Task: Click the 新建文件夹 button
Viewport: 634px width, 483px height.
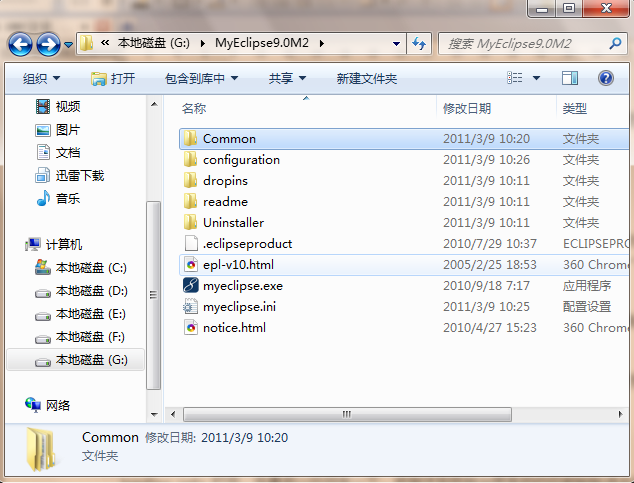Action: 367,78
